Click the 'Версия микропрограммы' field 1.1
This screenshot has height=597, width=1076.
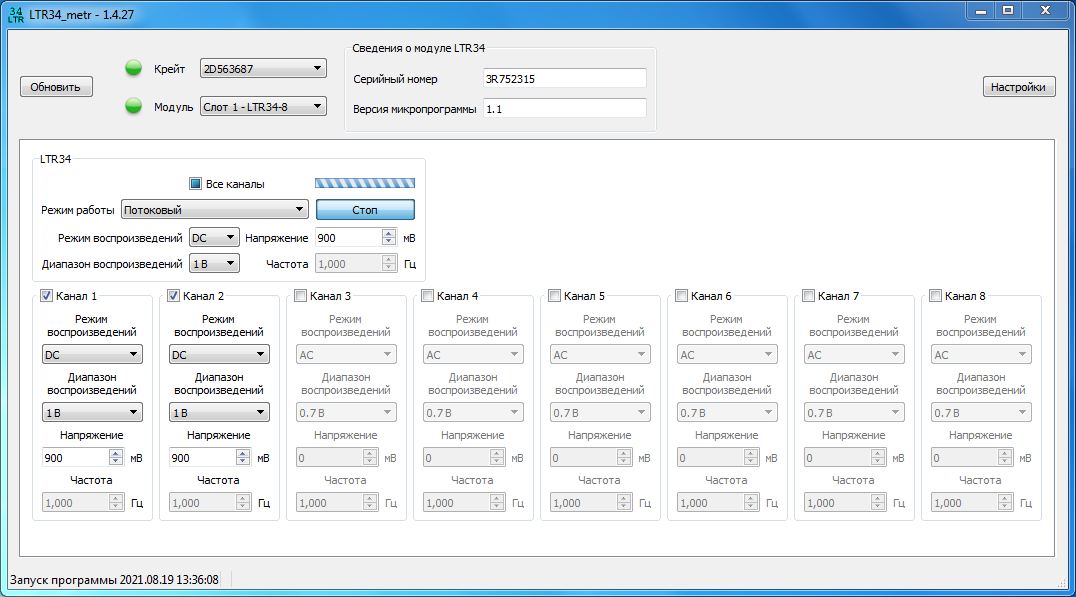pos(565,108)
